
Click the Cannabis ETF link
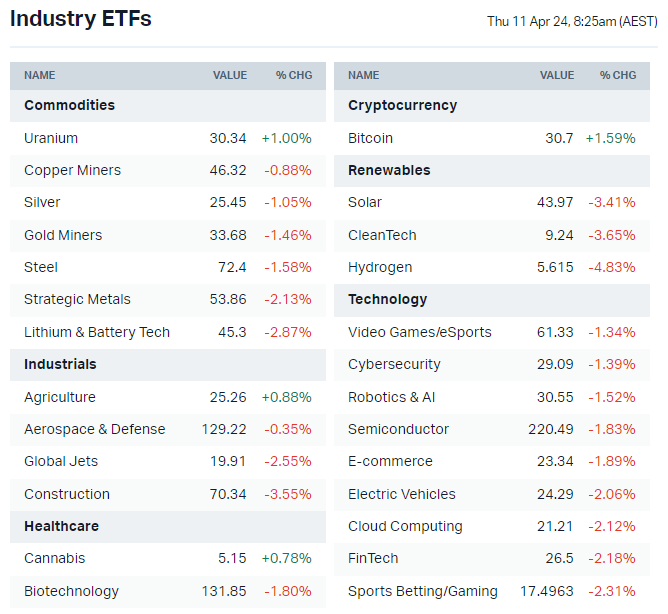pos(55,558)
